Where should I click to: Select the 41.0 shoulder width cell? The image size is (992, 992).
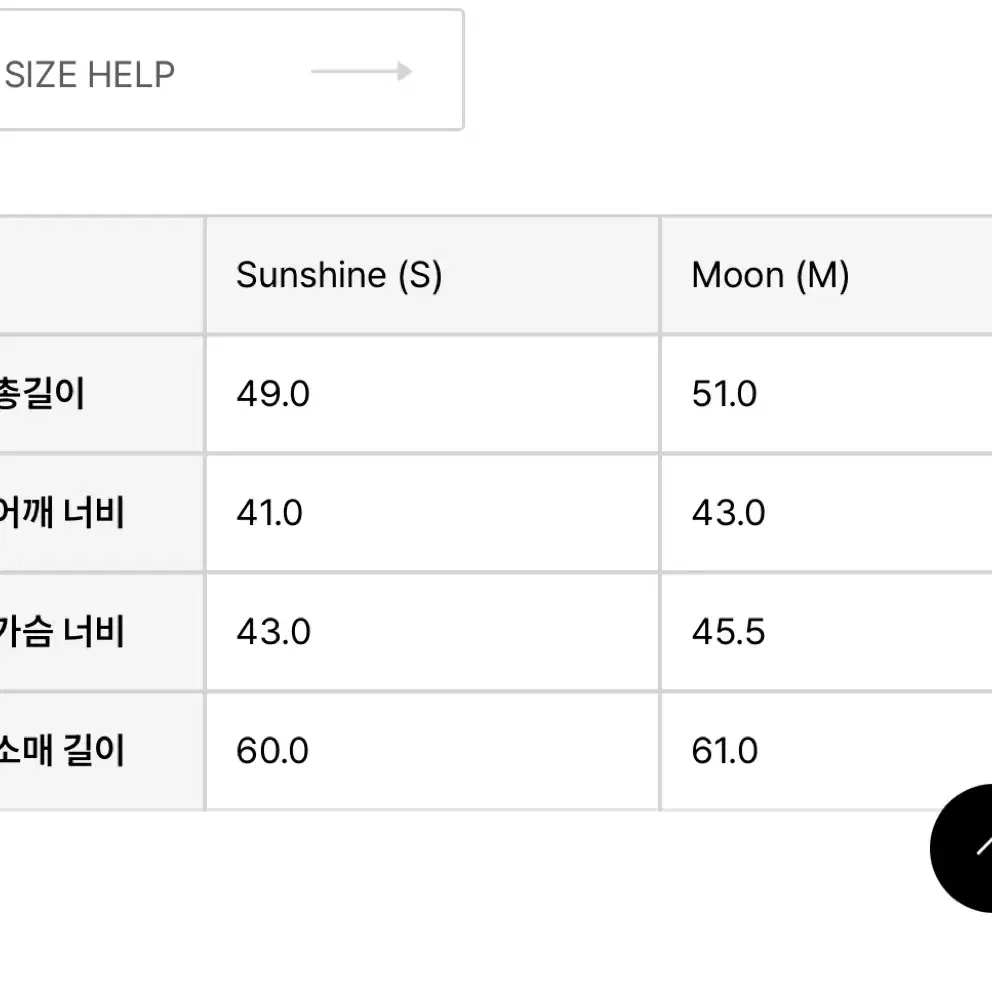coord(433,513)
